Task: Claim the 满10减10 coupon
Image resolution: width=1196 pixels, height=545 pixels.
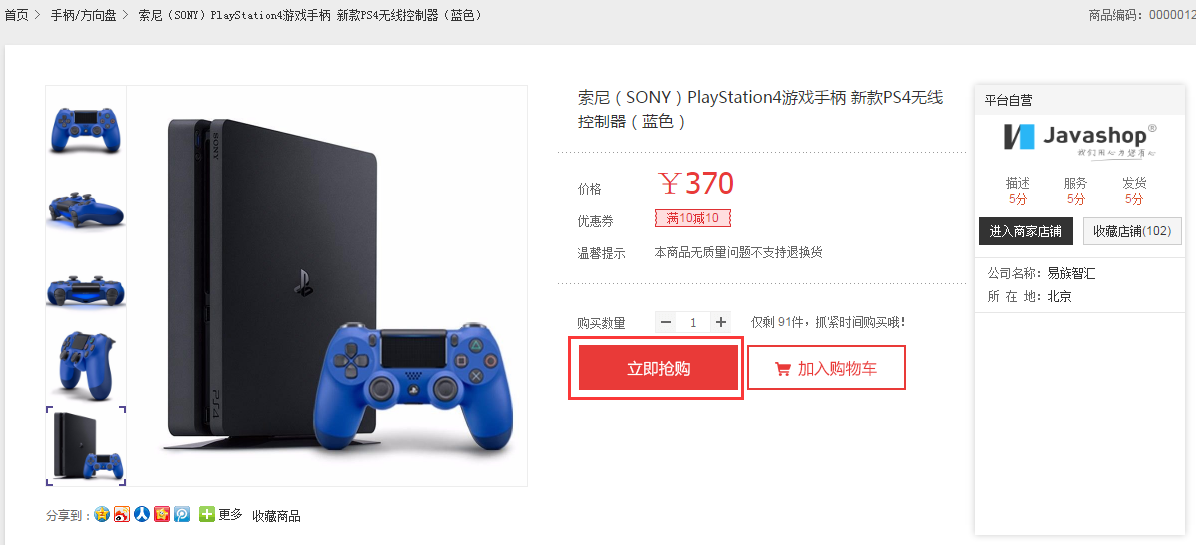Action: click(693, 219)
